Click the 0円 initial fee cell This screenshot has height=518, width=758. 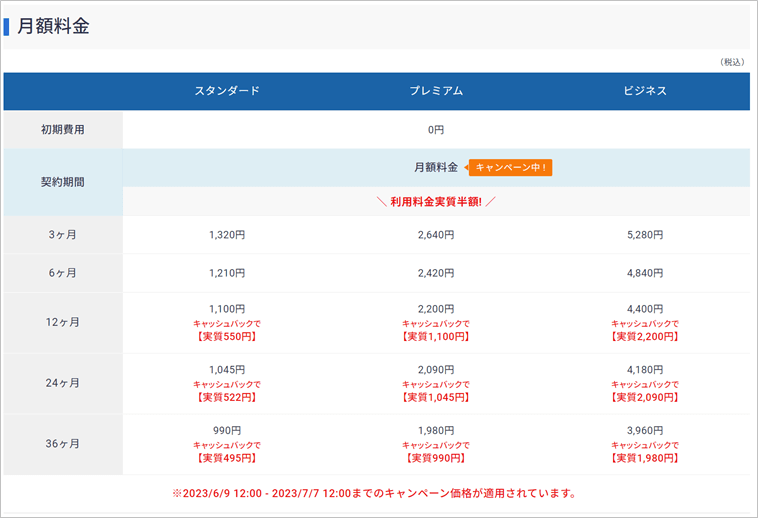[436, 130]
